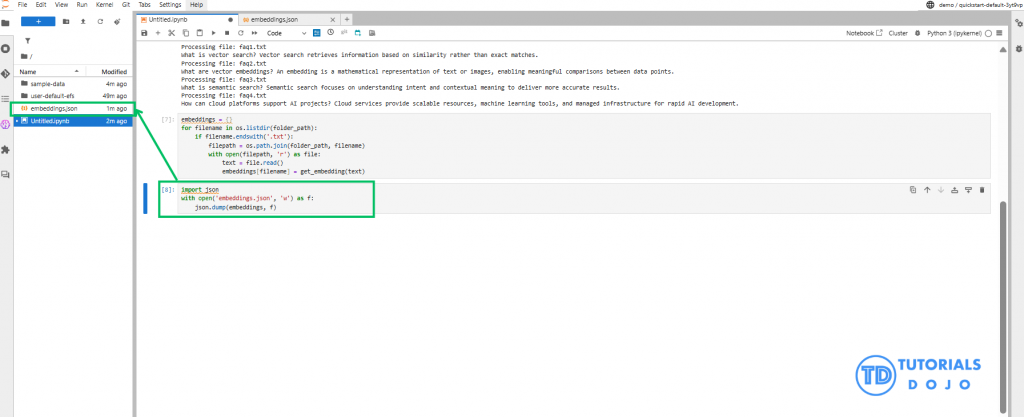1024x417 pixels.
Task: Open the Git panel in the left sidebar
Action: [x=6, y=74]
